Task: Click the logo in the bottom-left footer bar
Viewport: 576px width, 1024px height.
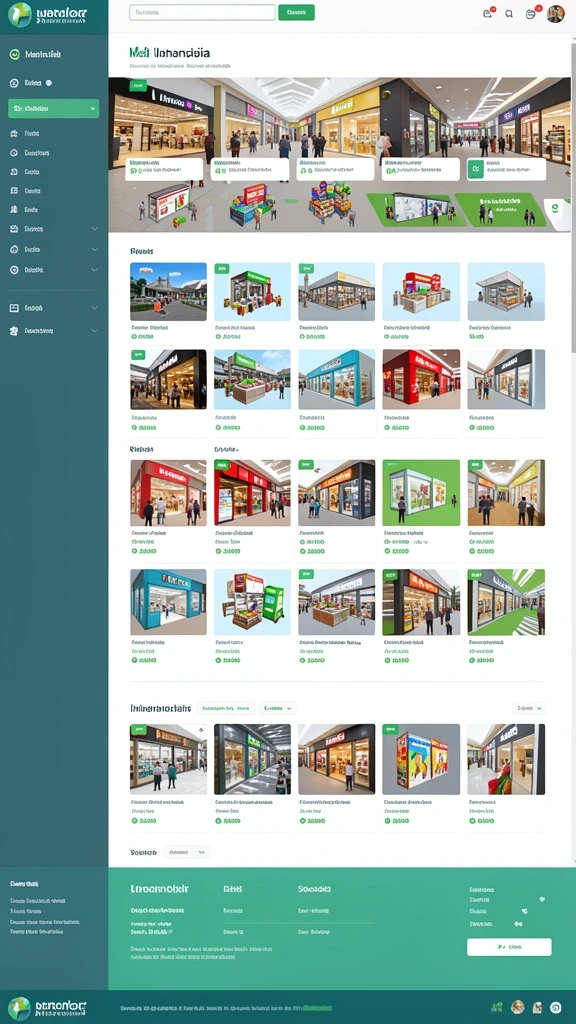Action: (46, 1008)
